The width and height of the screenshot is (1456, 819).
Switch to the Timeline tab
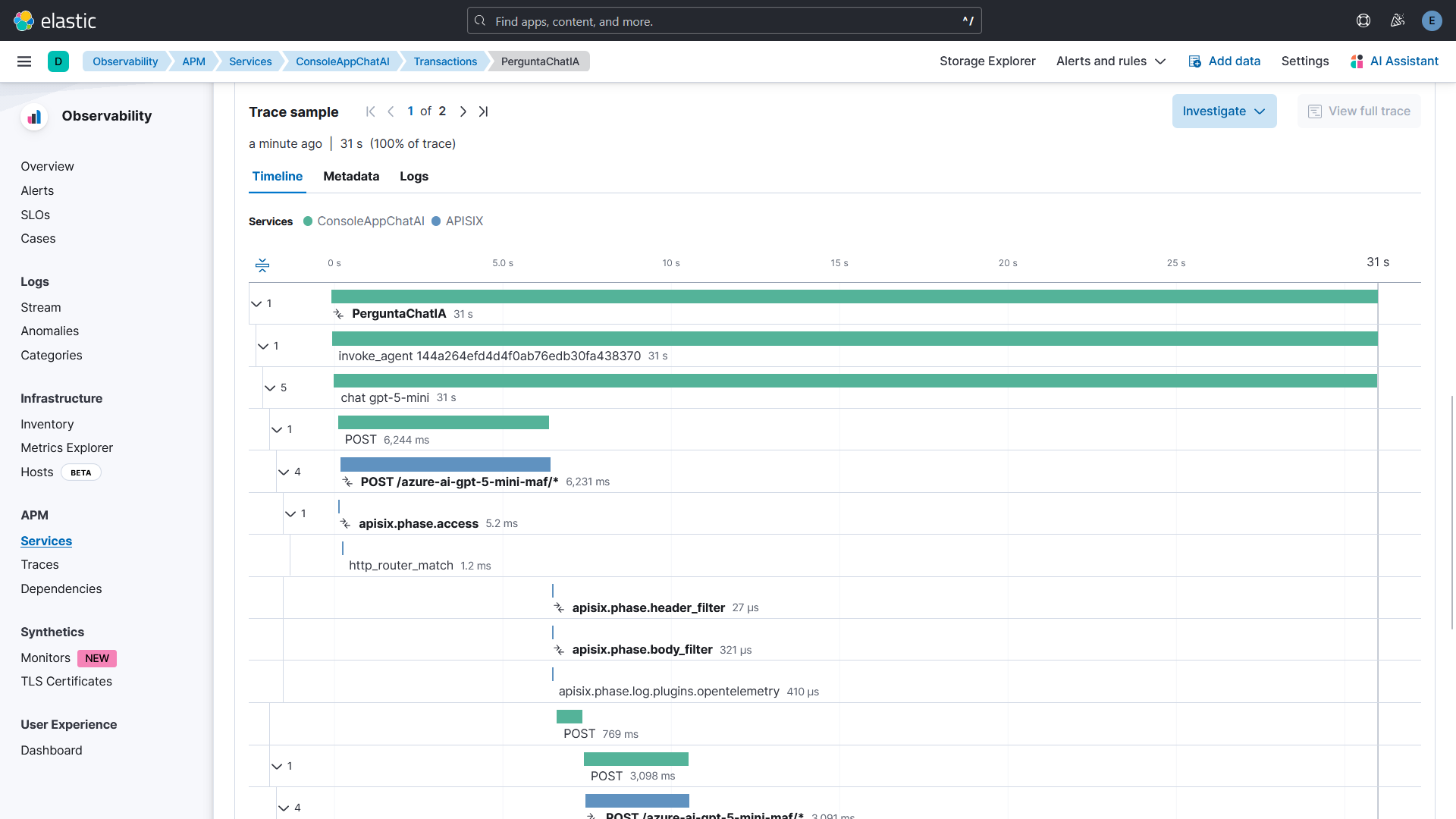[278, 176]
